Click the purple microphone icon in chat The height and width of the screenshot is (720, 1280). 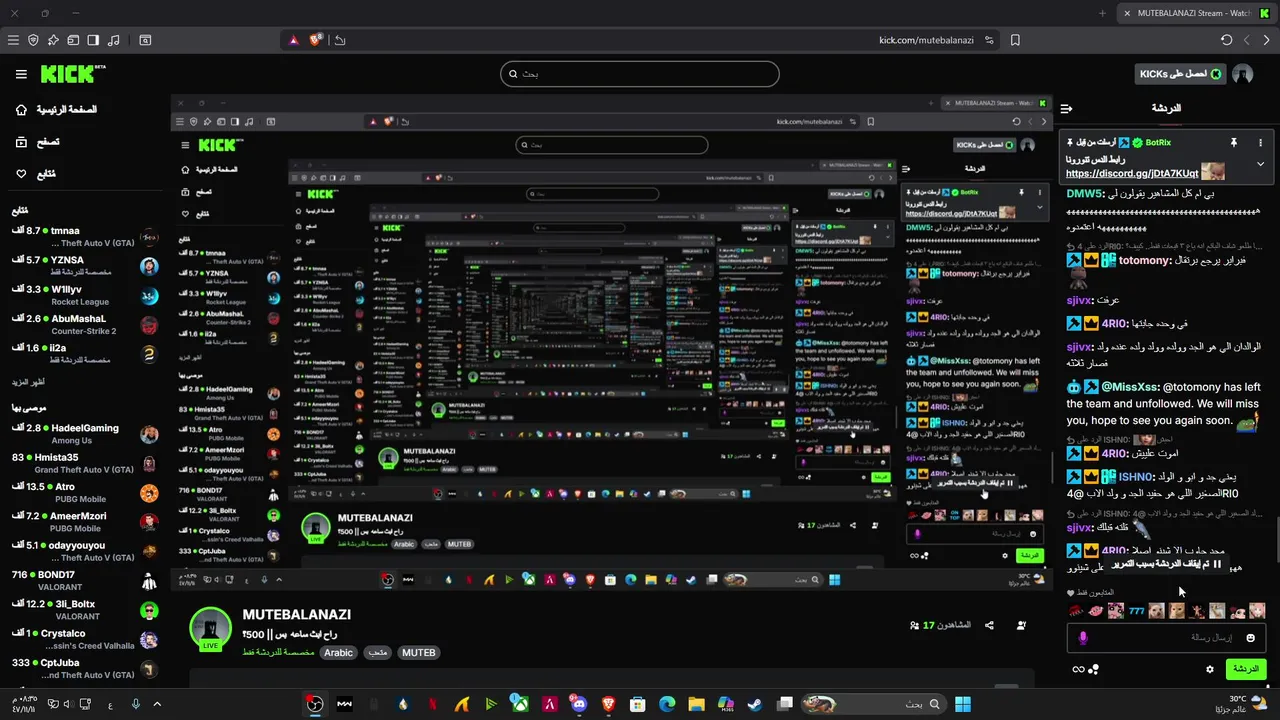[x=1083, y=638]
